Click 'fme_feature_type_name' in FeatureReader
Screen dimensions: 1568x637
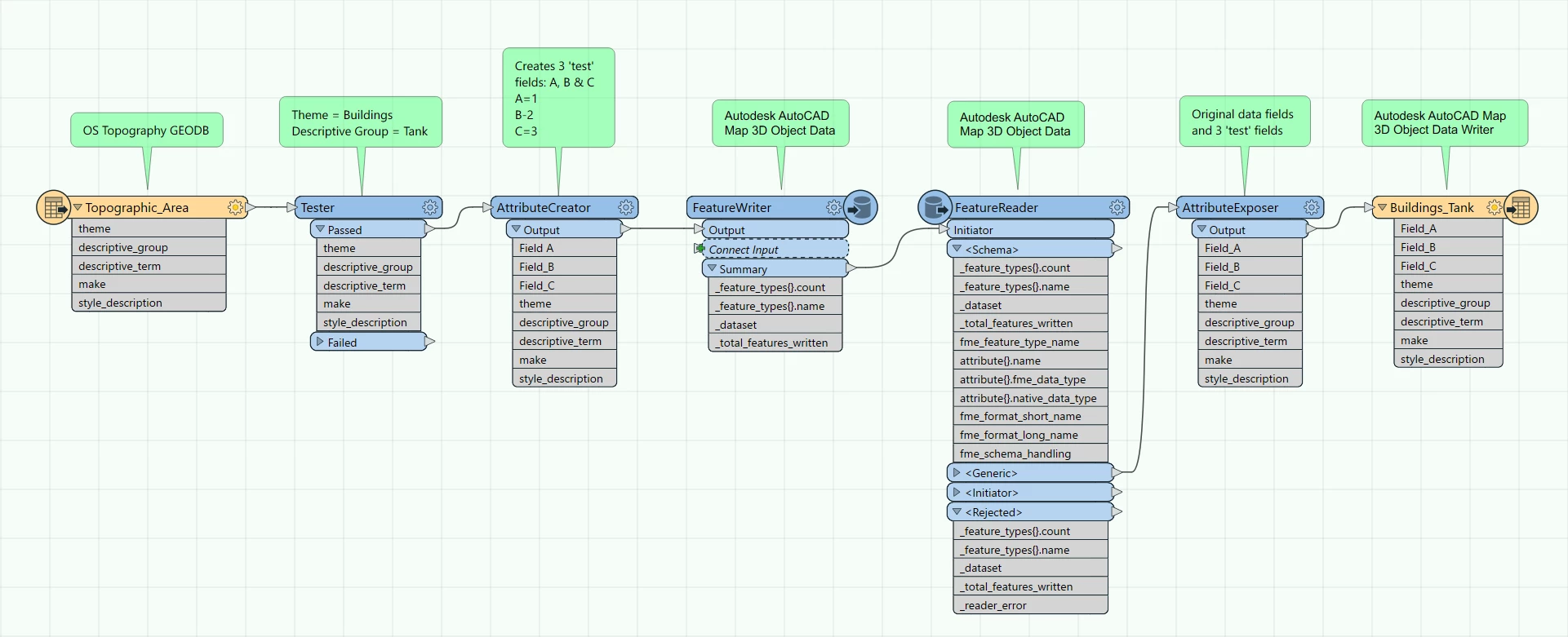tap(1030, 342)
